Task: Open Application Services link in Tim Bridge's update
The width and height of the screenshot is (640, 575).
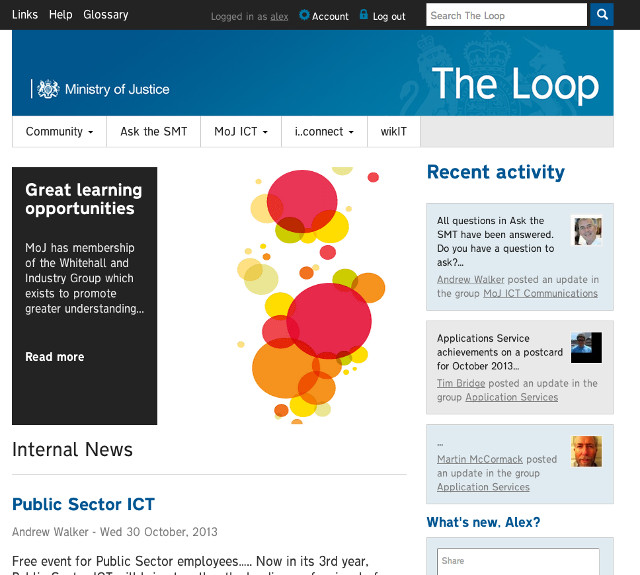Action: (x=511, y=397)
